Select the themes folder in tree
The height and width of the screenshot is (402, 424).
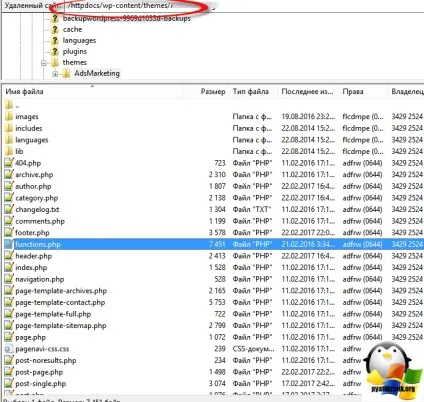(x=75, y=62)
